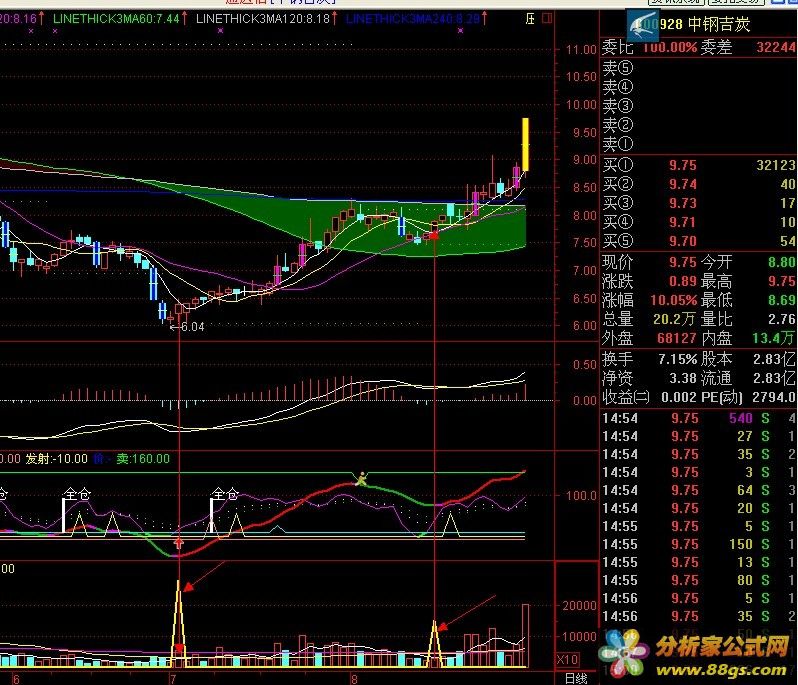Click the 11.00 price axis label

coord(581,50)
